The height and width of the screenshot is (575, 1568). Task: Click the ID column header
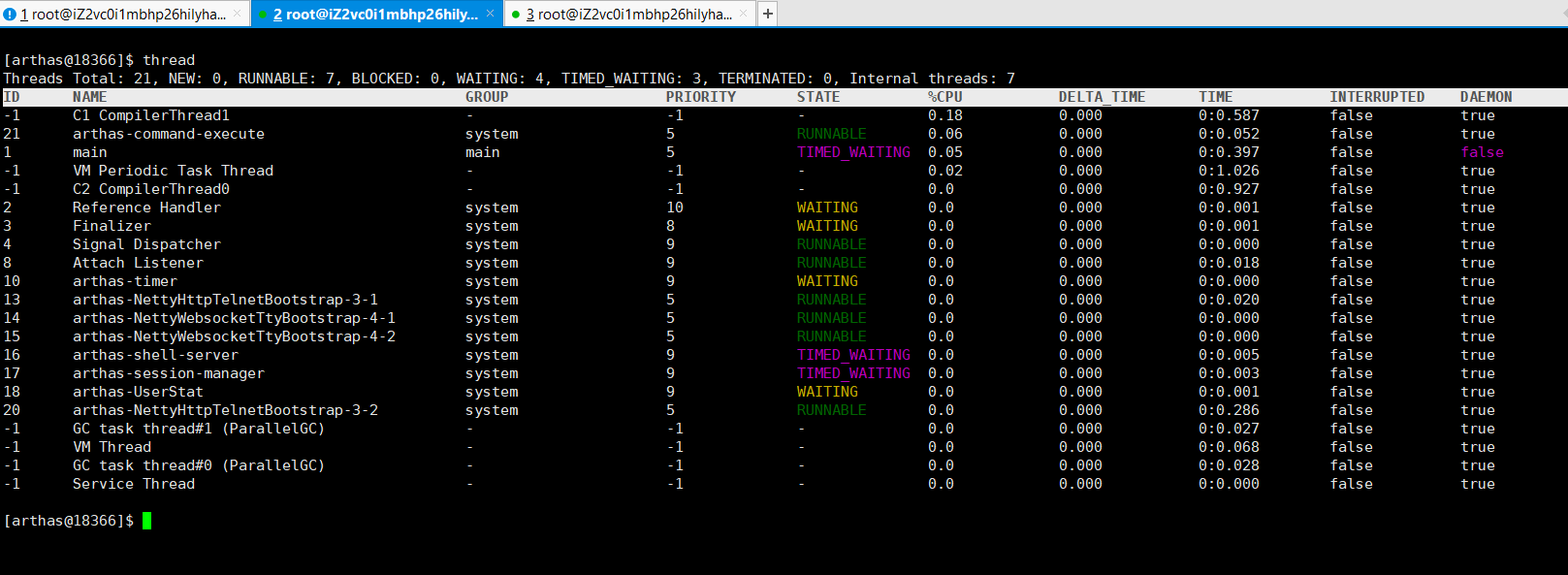[x=12, y=97]
